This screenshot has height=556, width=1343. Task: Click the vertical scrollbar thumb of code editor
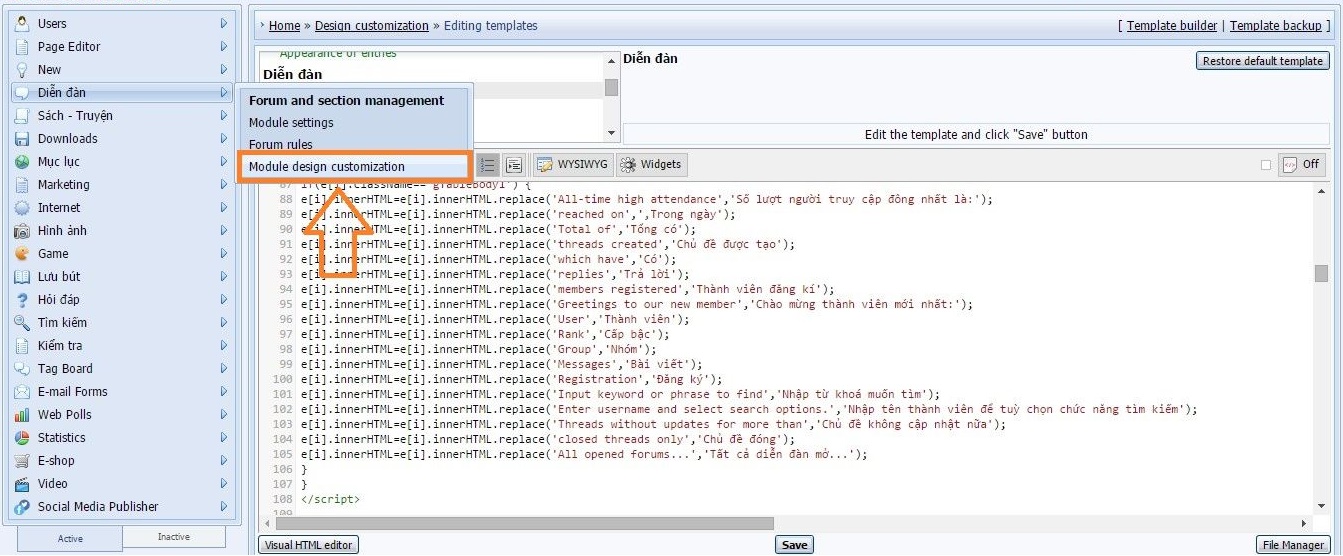click(x=1321, y=273)
